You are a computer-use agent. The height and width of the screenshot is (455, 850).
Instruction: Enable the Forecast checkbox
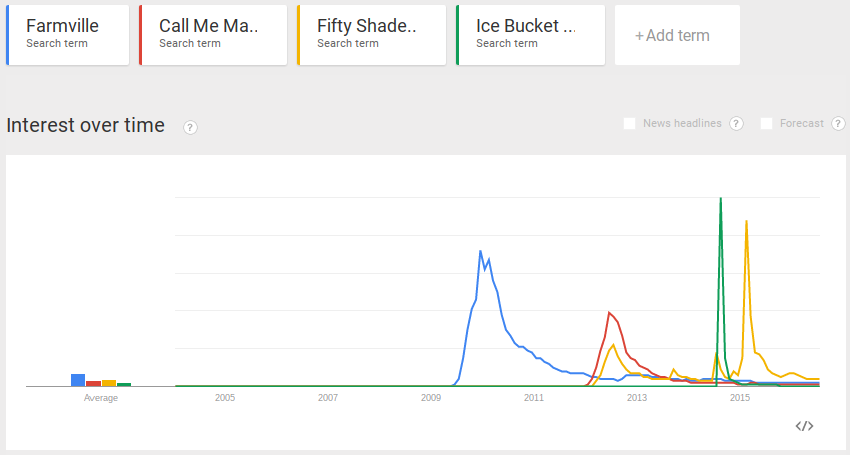coord(767,124)
